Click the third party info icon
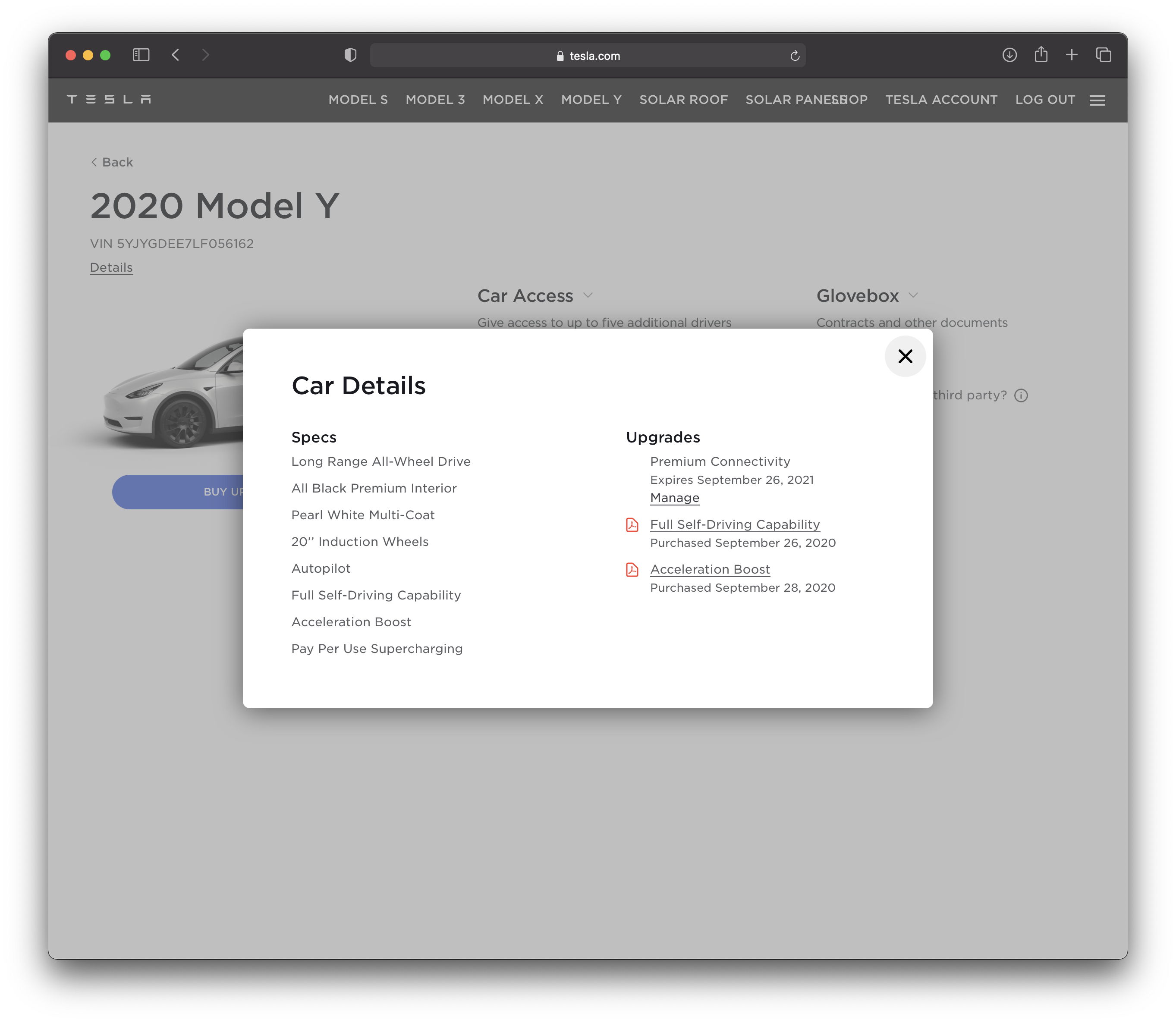Viewport: 1176px width, 1023px height. (1021, 395)
